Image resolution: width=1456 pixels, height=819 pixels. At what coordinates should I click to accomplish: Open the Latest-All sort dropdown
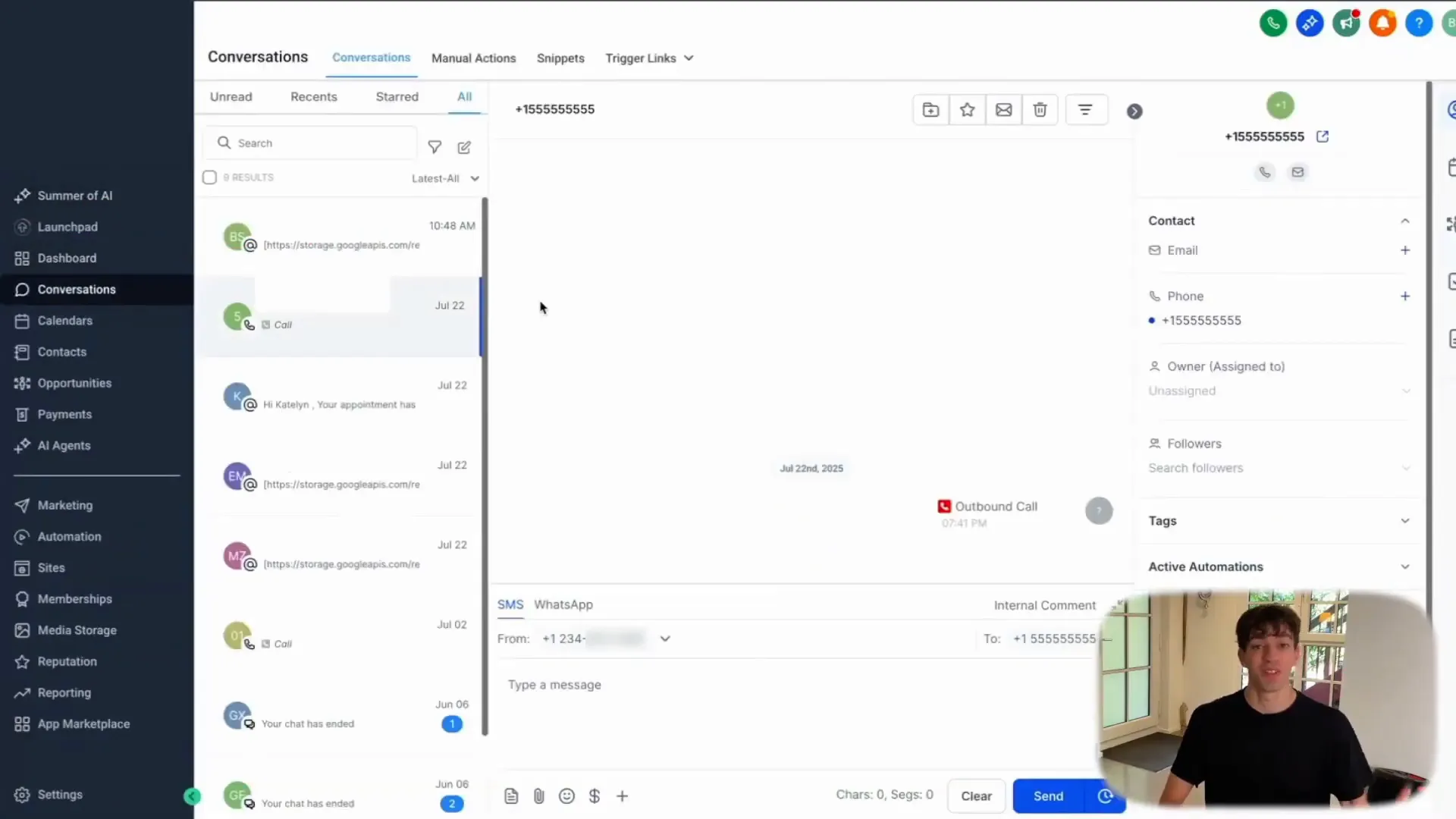(444, 178)
